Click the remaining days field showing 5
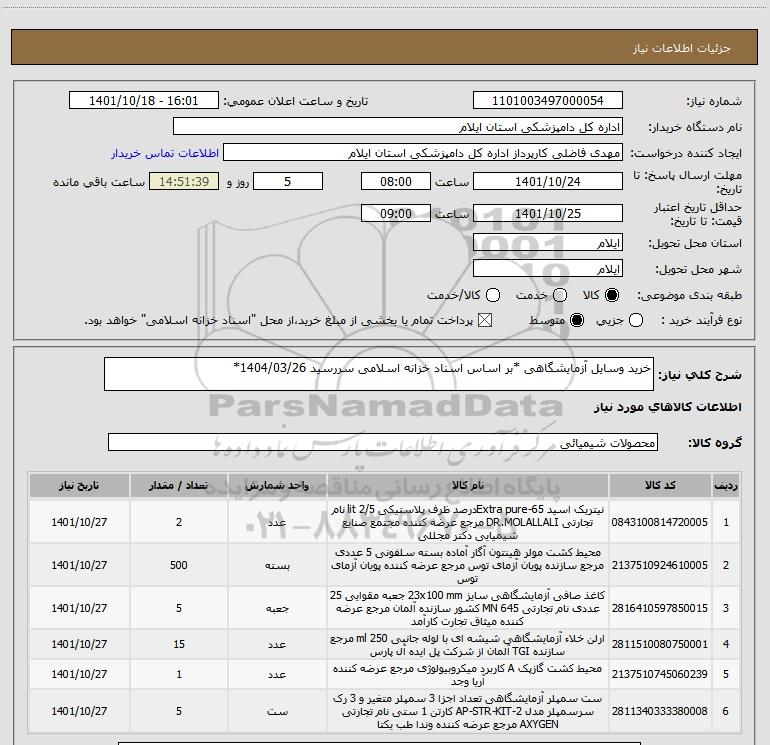The image size is (770, 745). tap(288, 181)
